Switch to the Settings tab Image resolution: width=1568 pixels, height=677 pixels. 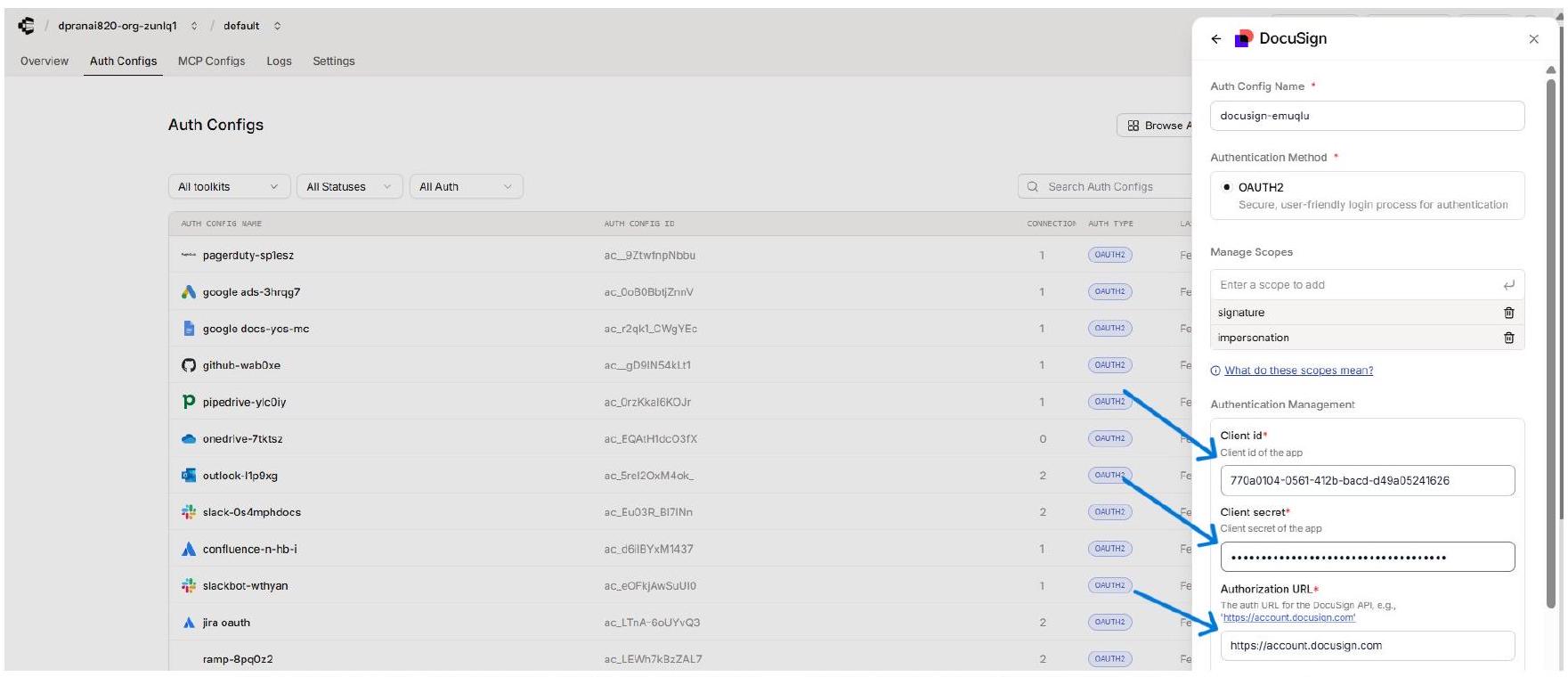(x=334, y=61)
